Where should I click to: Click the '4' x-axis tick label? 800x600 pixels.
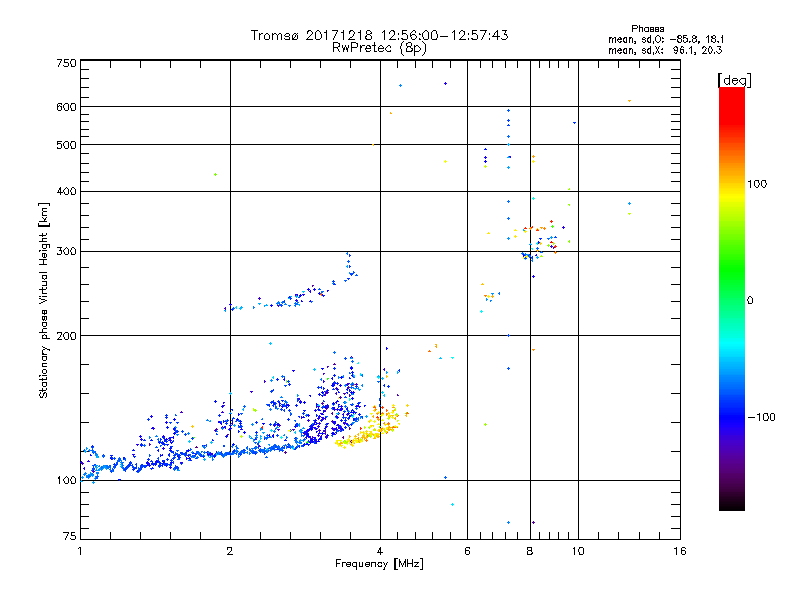click(380, 551)
